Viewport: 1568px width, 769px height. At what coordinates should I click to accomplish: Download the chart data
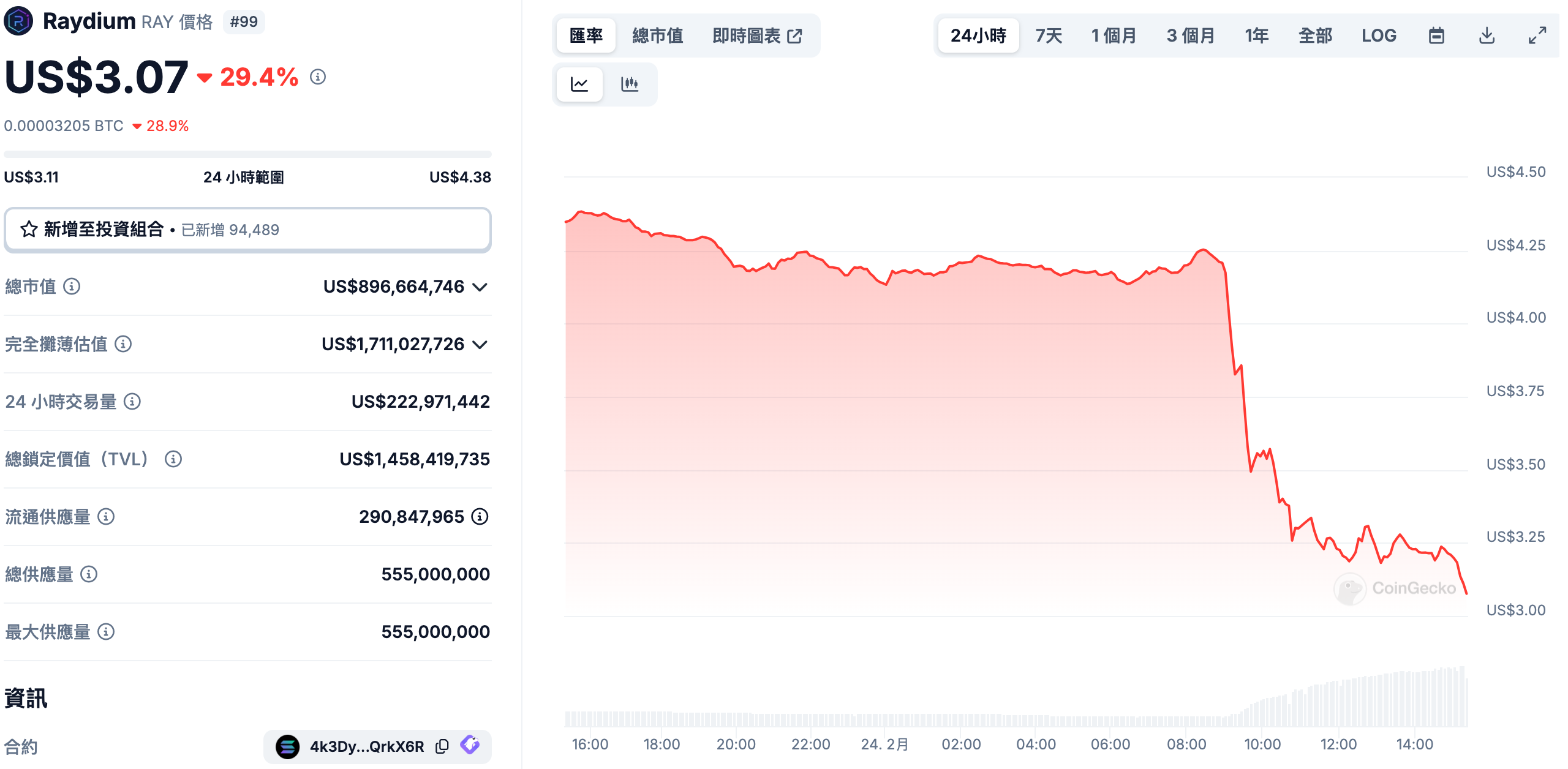pos(1487,36)
